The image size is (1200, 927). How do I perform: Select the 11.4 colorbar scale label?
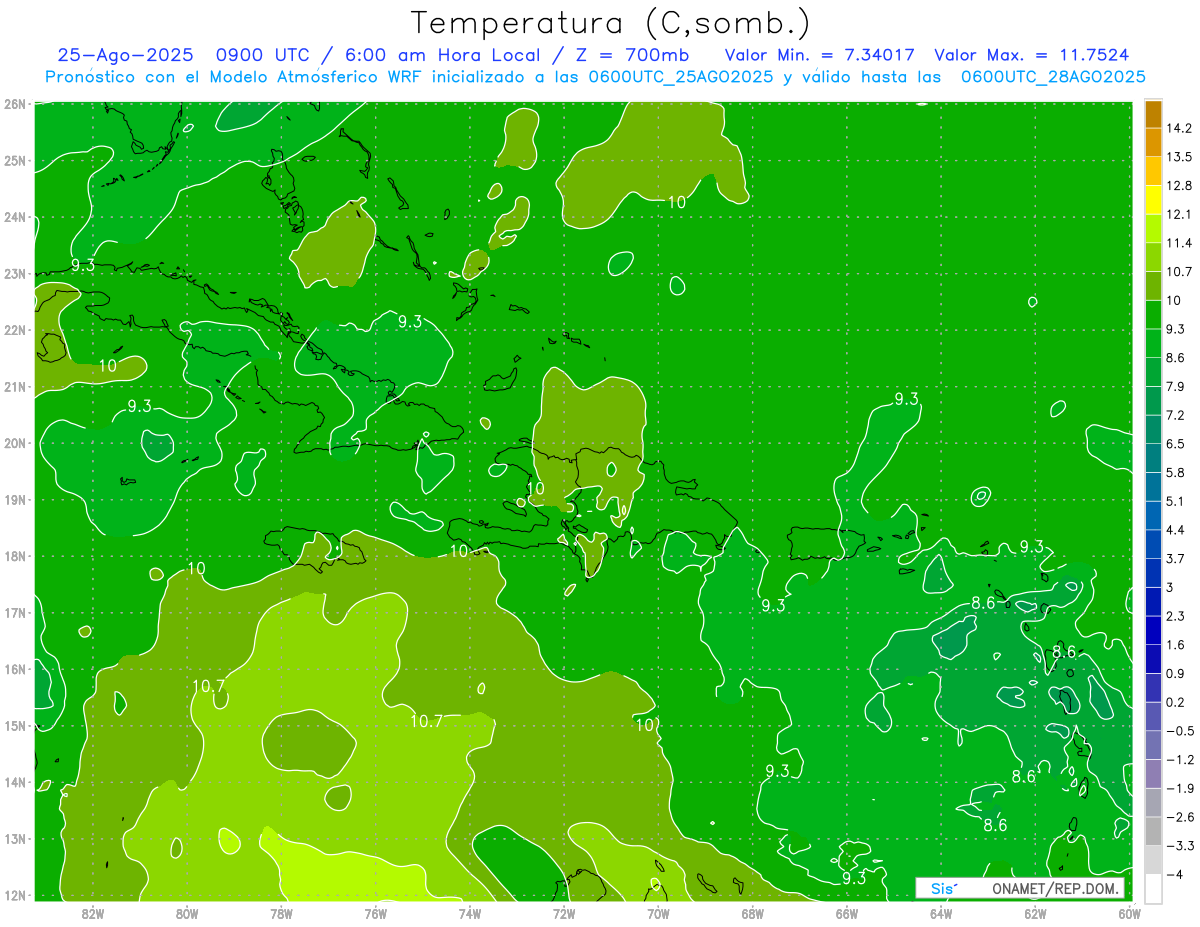click(1180, 243)
